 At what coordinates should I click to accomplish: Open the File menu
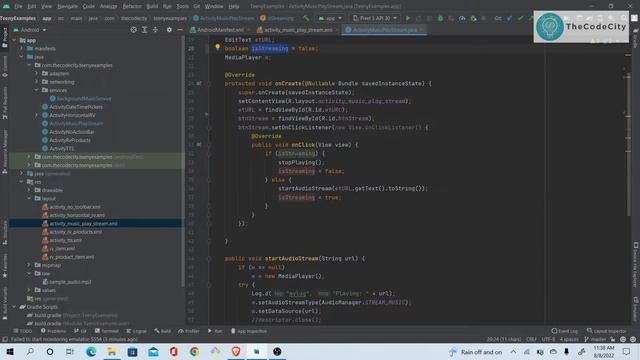(x=18, y=7)
